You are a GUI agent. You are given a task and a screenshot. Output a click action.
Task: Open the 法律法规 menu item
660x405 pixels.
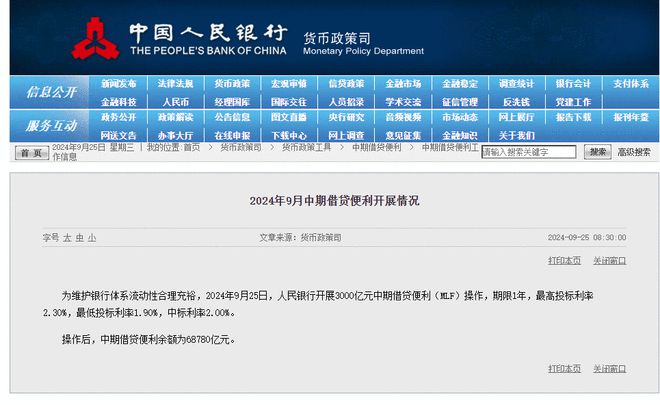tap(176, 84)
